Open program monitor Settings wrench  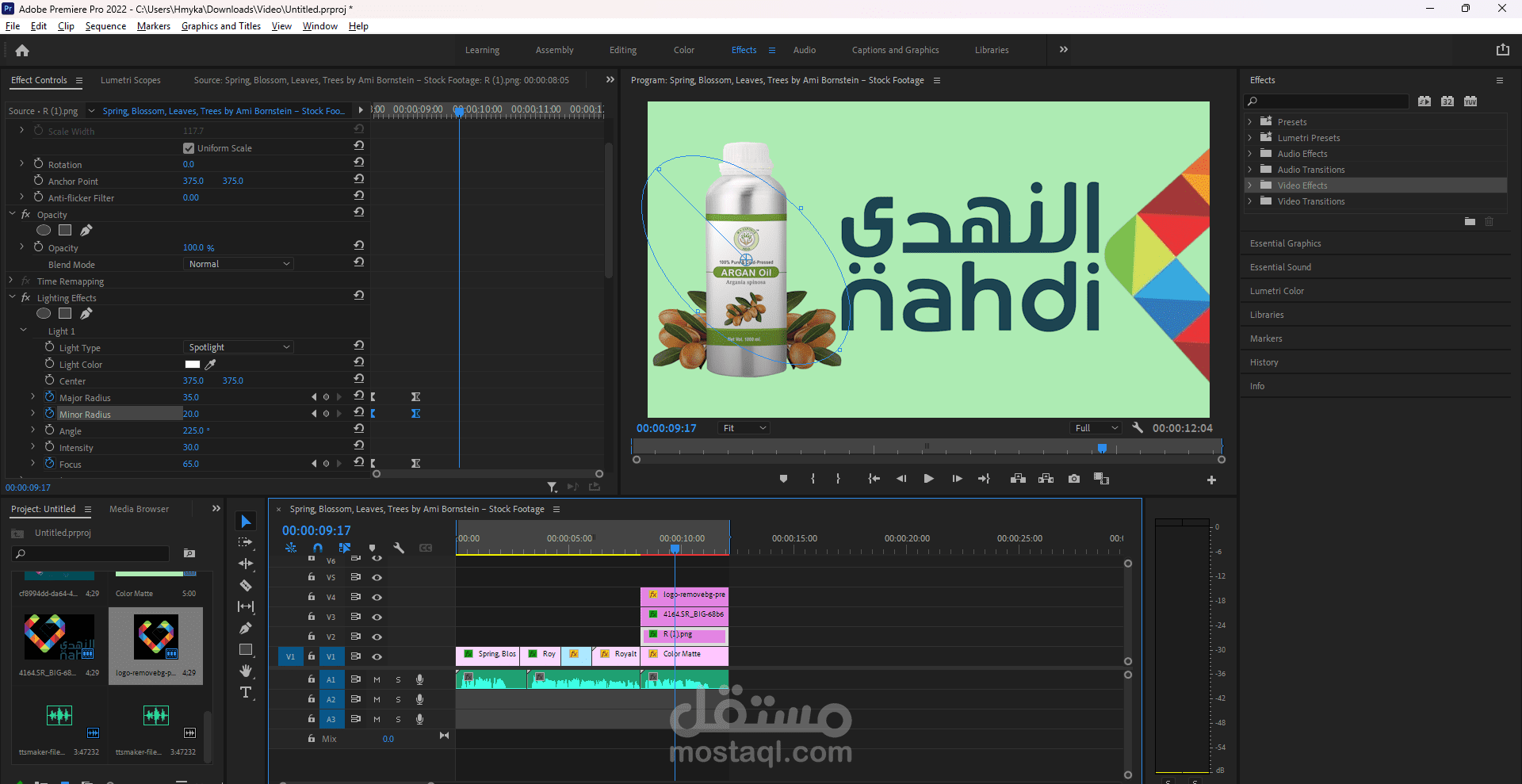[x=1138, y=428]
